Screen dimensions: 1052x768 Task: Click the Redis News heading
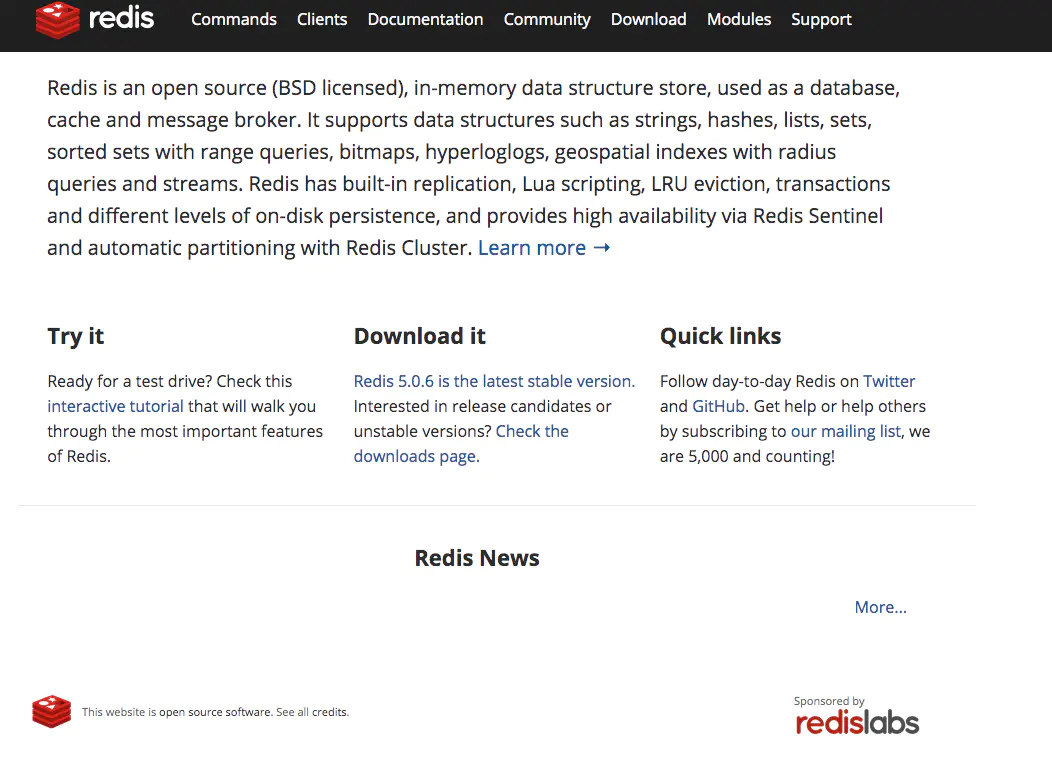tap(477, 558)
